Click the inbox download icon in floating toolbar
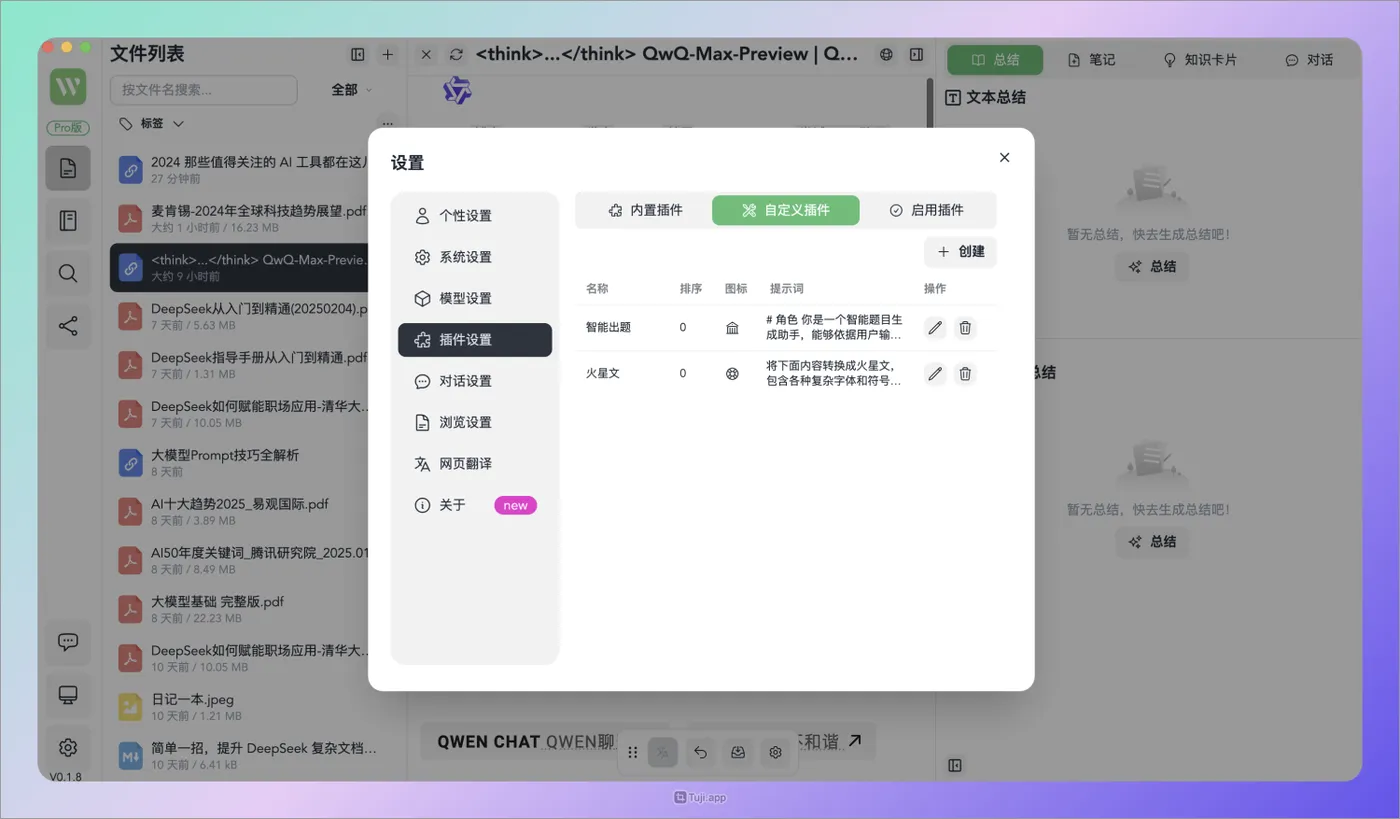This screenshot has height=819, width=1400. [x=738, y=752]
